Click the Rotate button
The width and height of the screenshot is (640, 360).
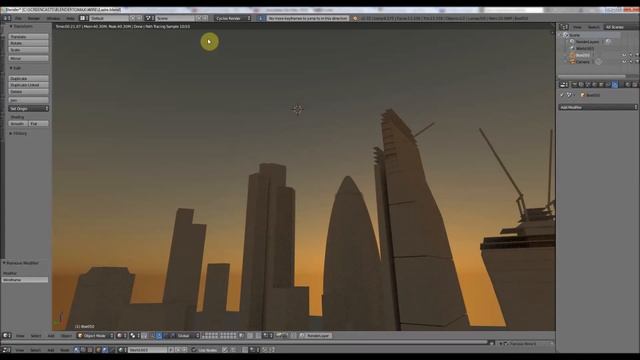pyautogui.click(x=28, y=43)
